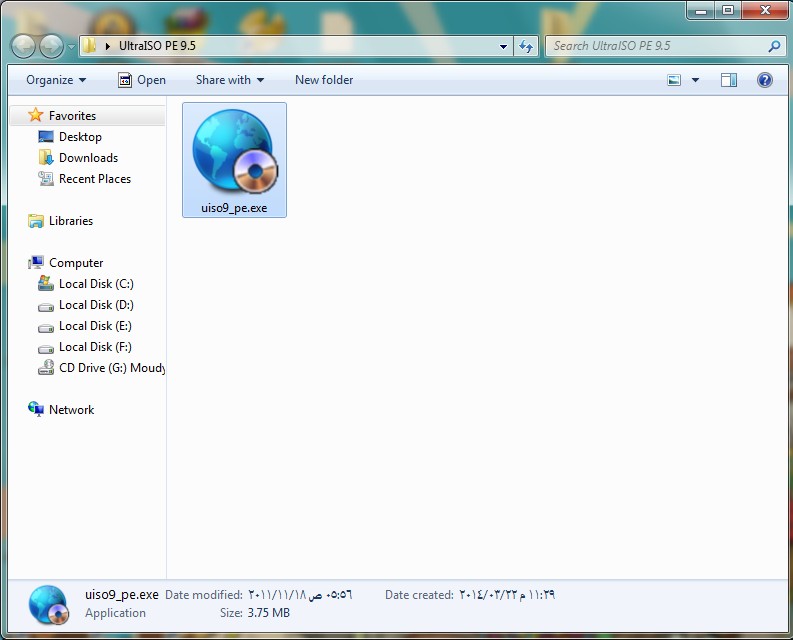Go back with the Back arrow button

point(23,47)
